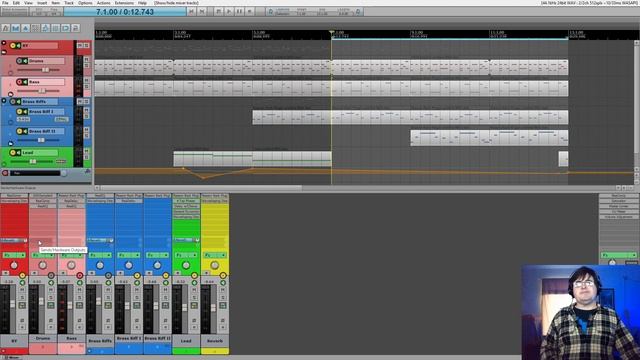Click the last icon in the main toolbar
This screenshot has width=640, height=360.
pyautogui.click(x=75, y=28)
